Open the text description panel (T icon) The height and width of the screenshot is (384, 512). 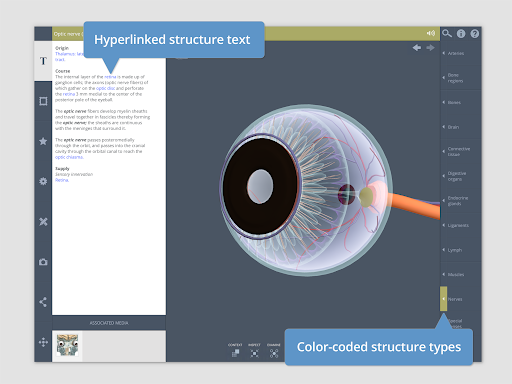click(x=43, y=61)
